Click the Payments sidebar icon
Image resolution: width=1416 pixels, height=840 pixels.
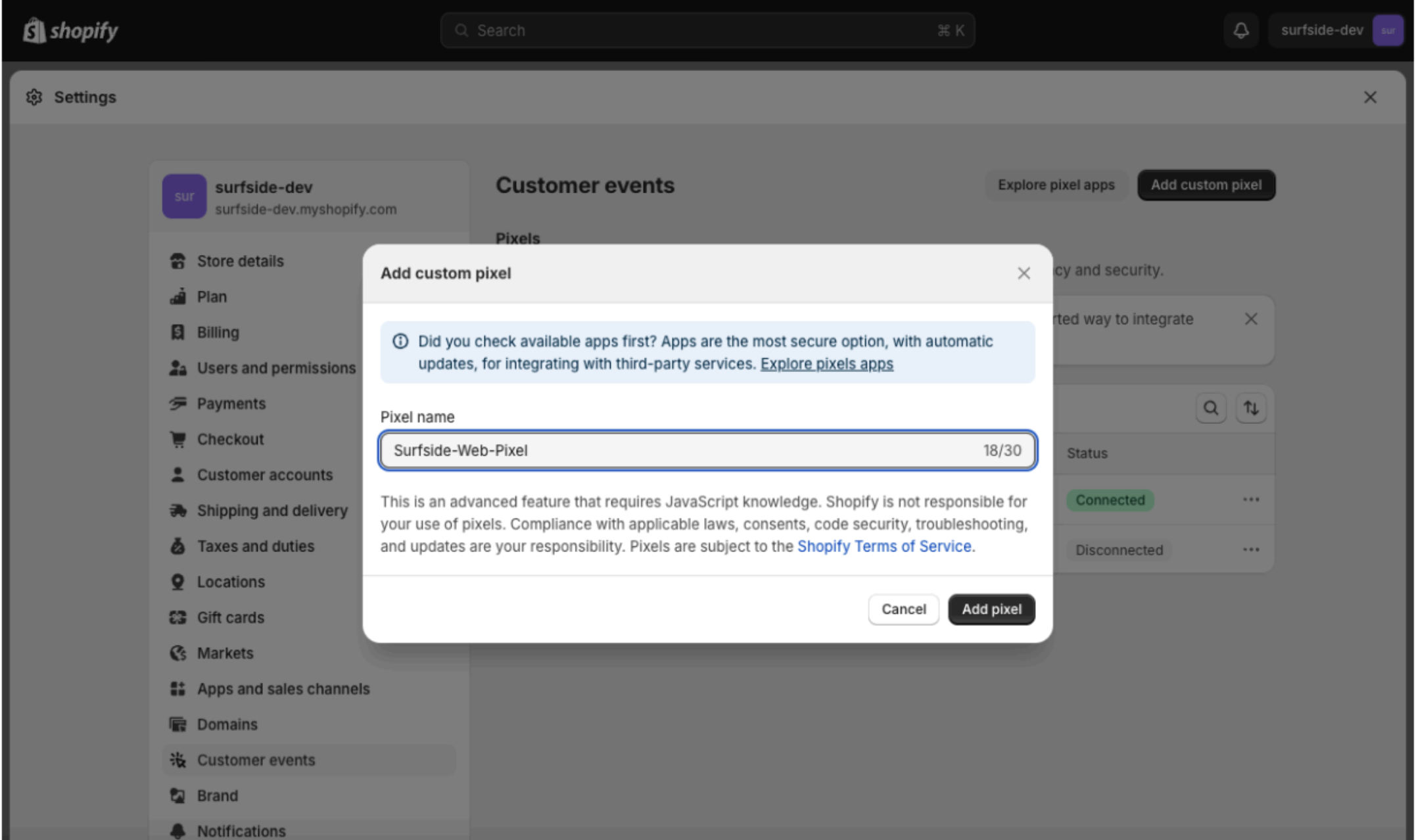tap(177, 404)
